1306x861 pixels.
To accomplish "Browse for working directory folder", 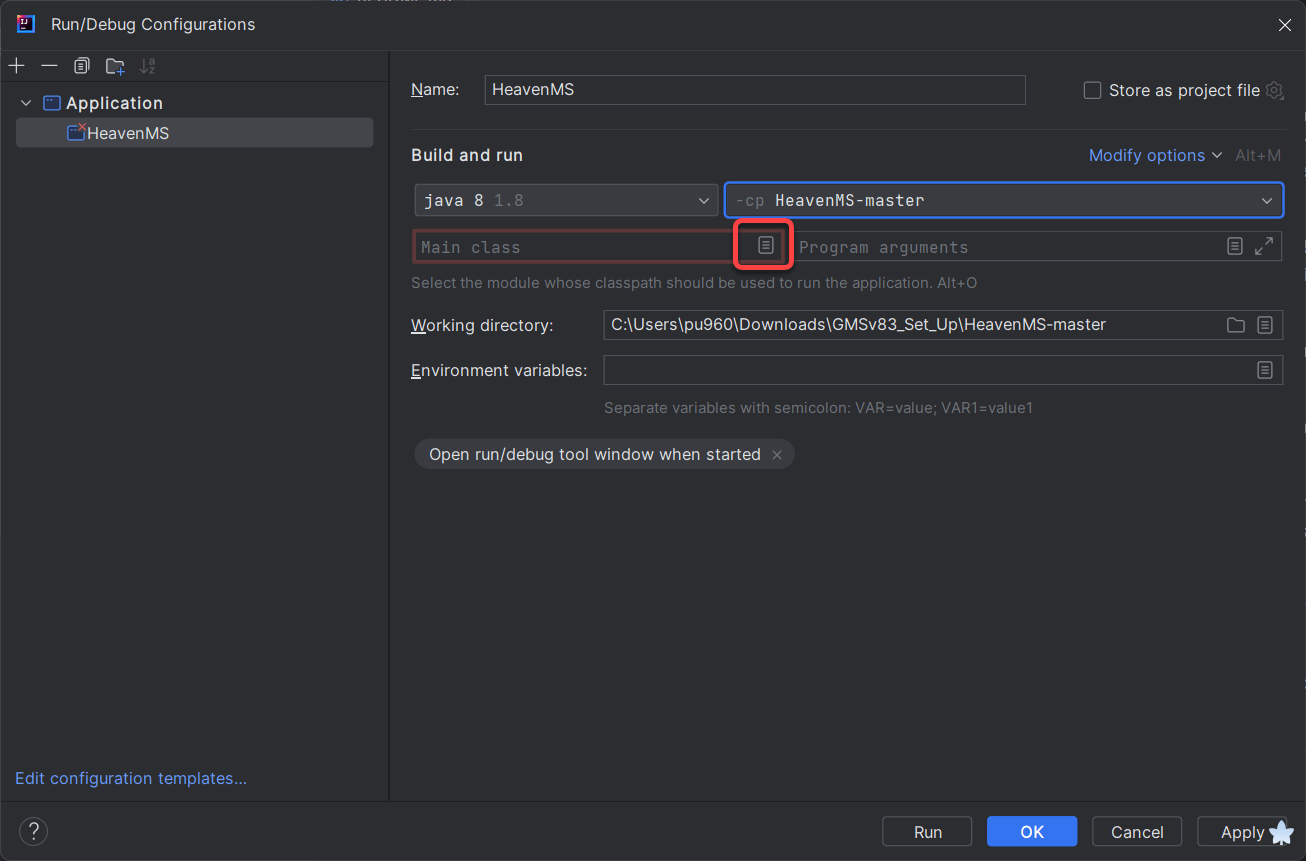I will click(x=1236, y=325).
